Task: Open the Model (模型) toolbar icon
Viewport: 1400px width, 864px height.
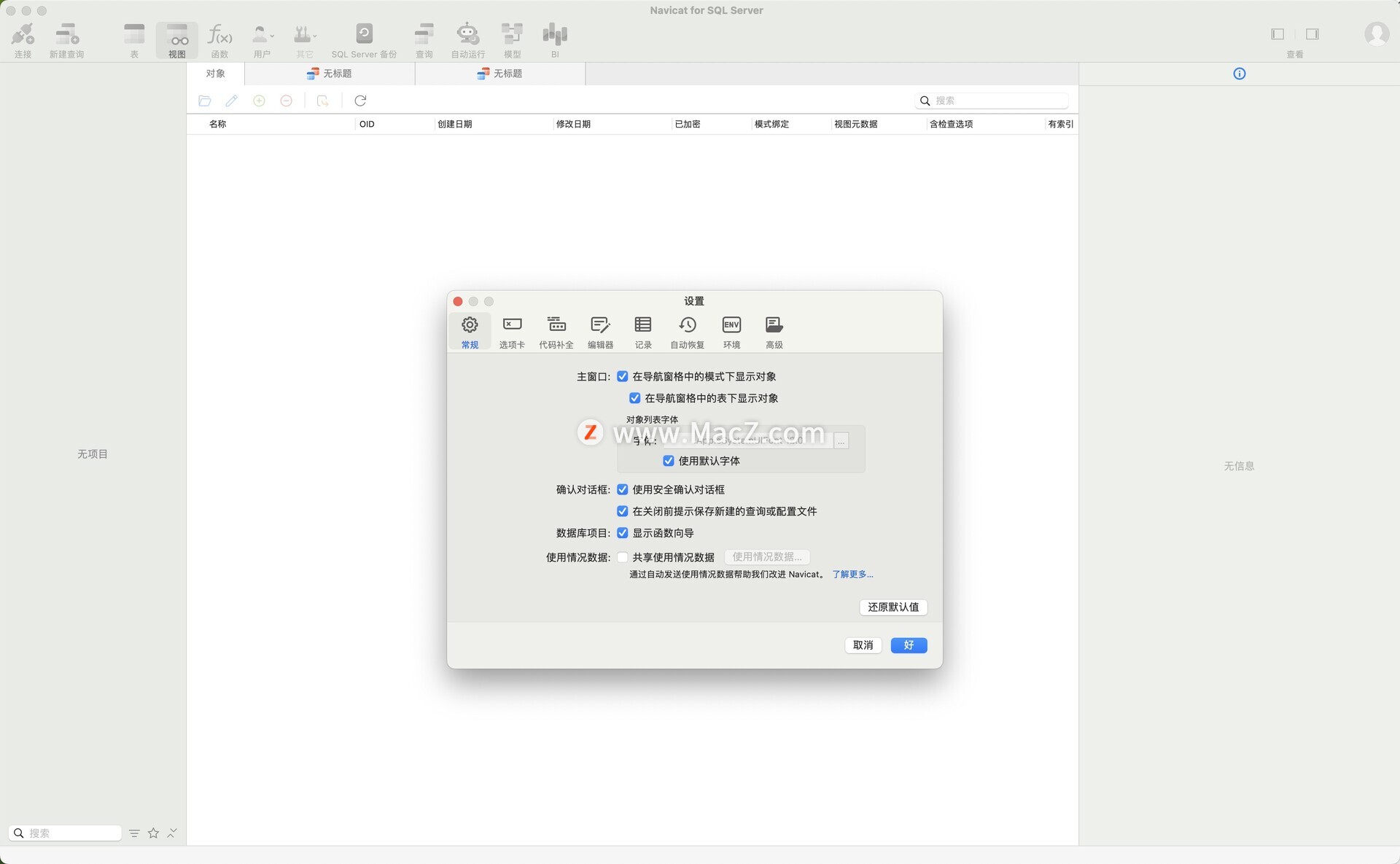Action: (512, 40)
